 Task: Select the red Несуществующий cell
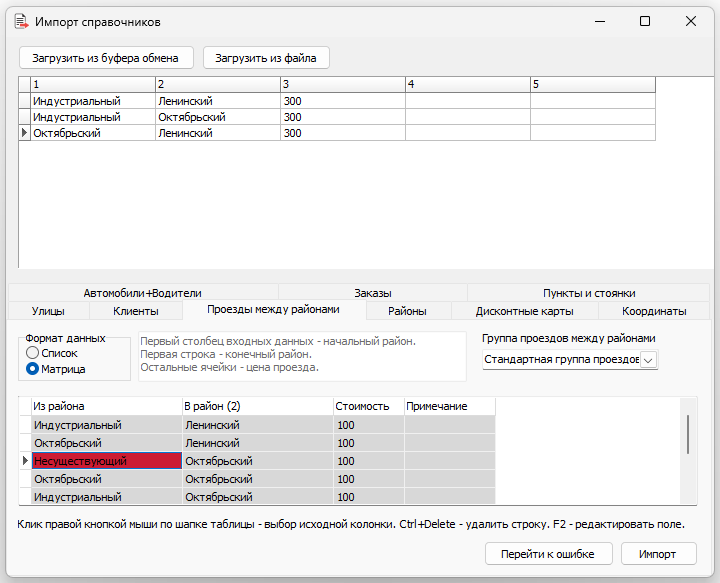tap(107, 461)
